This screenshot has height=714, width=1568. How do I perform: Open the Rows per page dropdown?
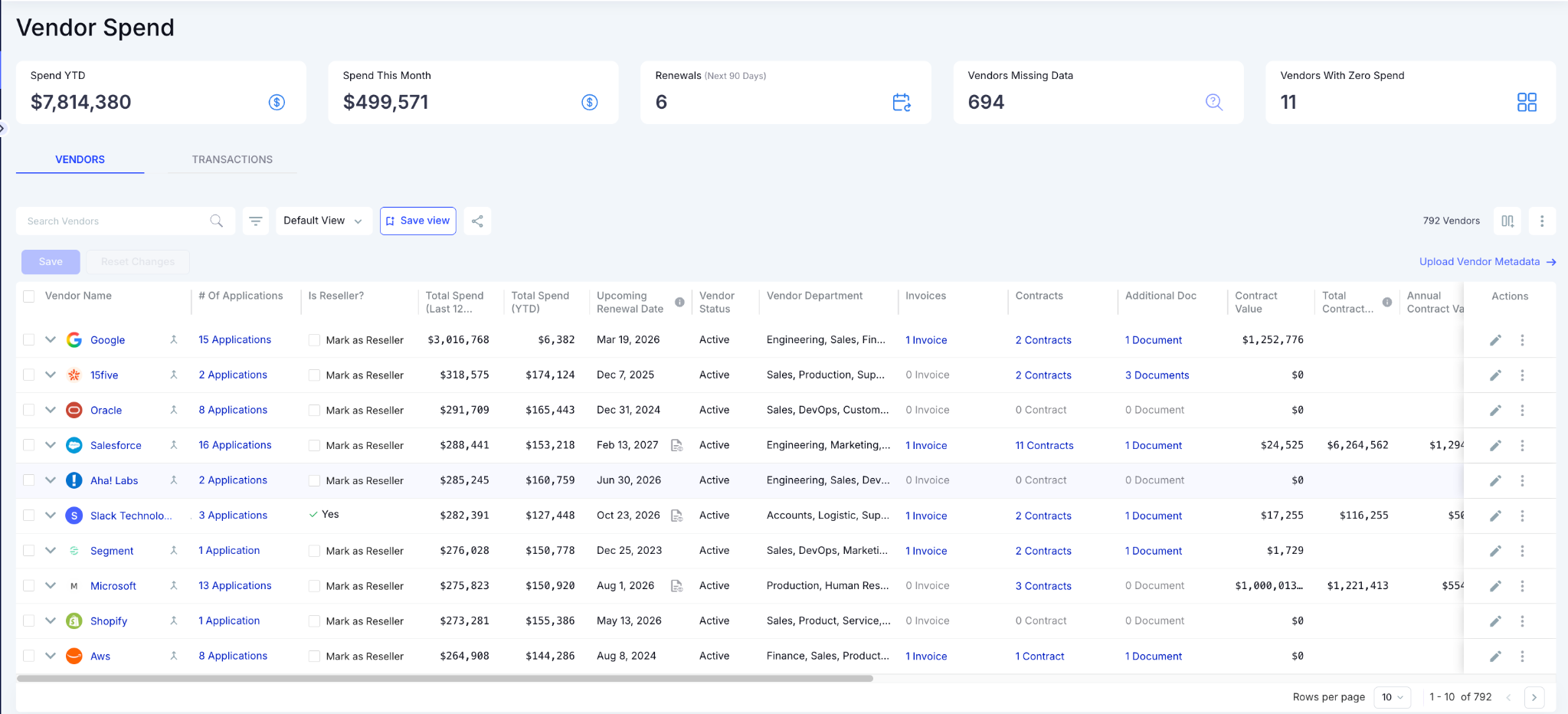tap(1392, 697)
